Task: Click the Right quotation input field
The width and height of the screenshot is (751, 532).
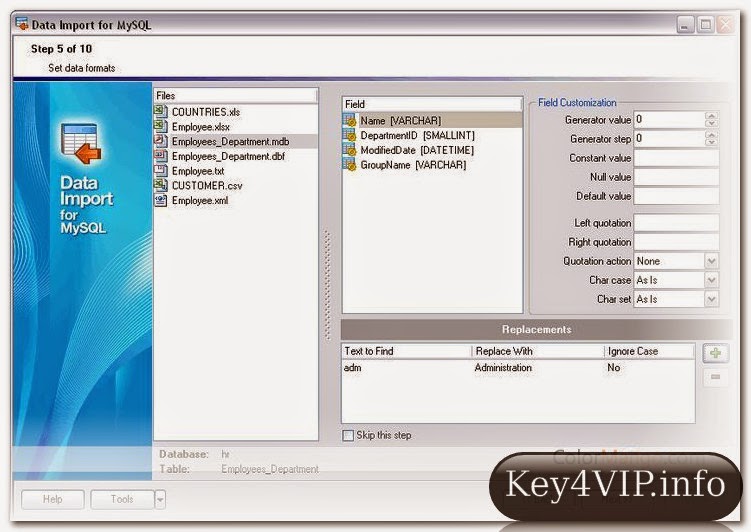Action: (676, 242)
